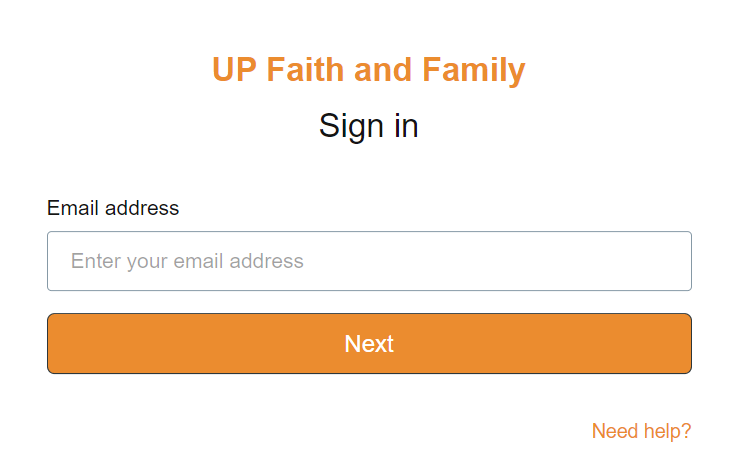The image size is (738, 475).
Task: Proceed to the next sign-in step with Next
Action: 369,344
